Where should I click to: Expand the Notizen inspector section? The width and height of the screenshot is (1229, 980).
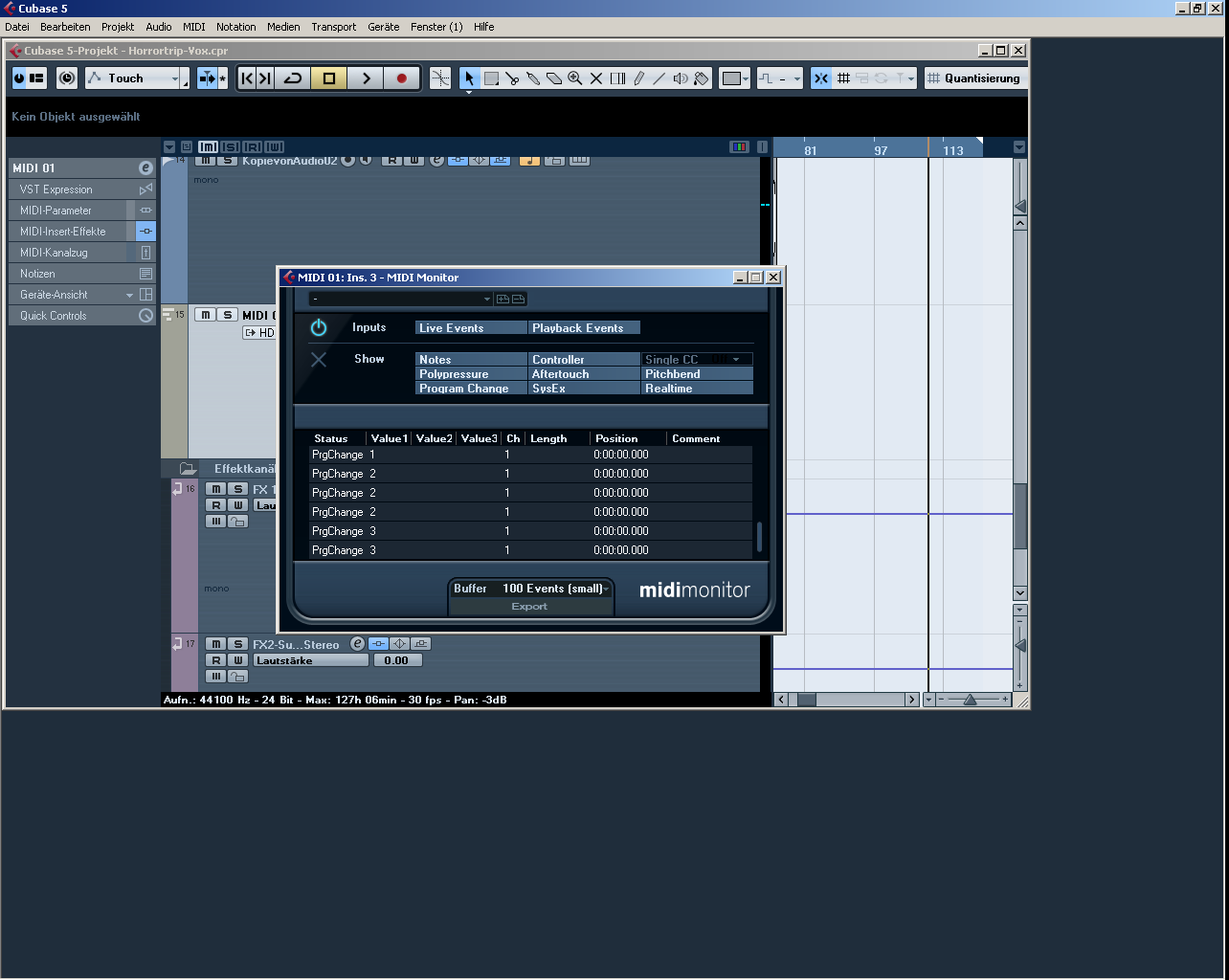click(x=82, y=274)
